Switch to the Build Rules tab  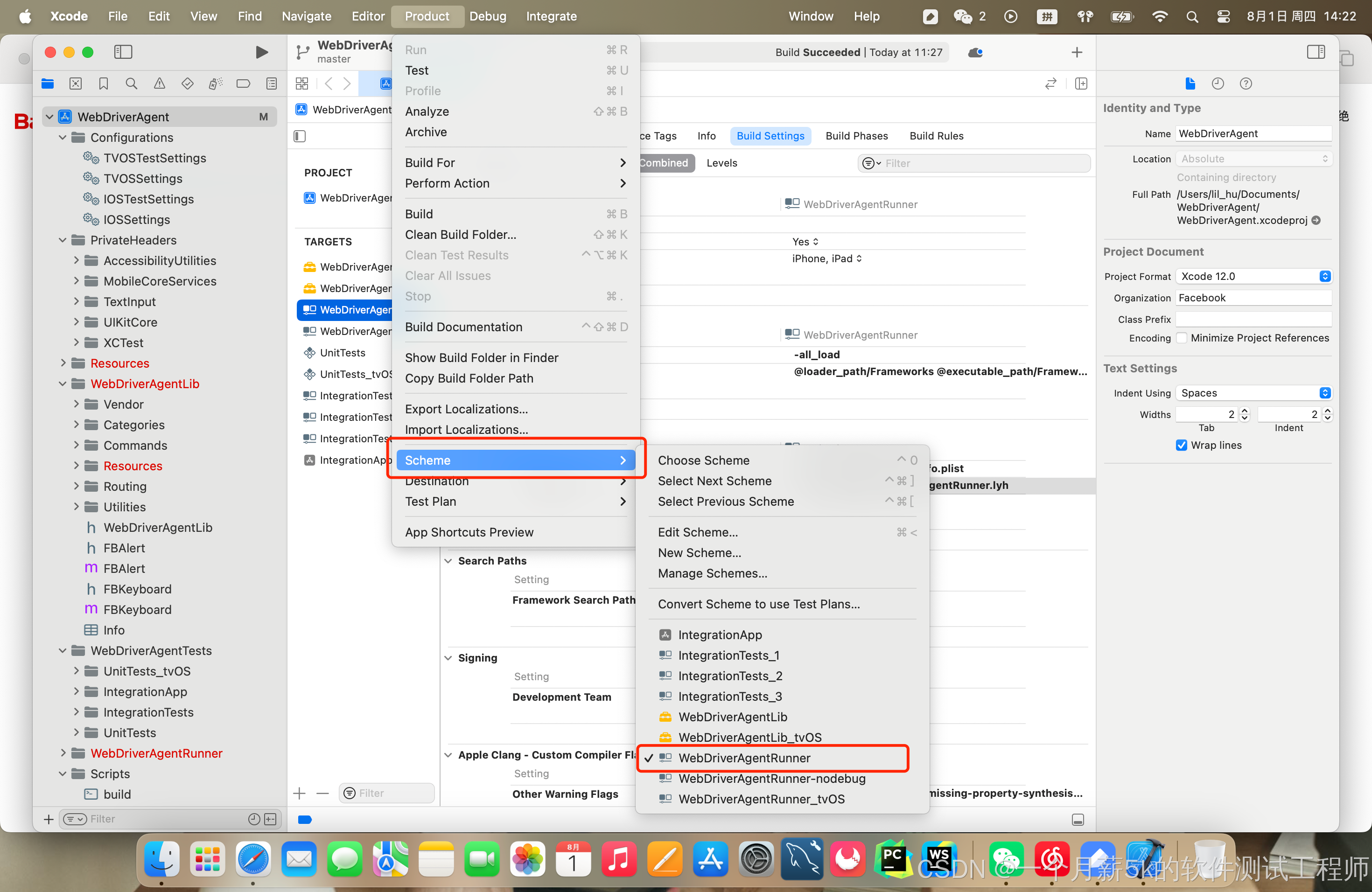[x=936, y=136]
